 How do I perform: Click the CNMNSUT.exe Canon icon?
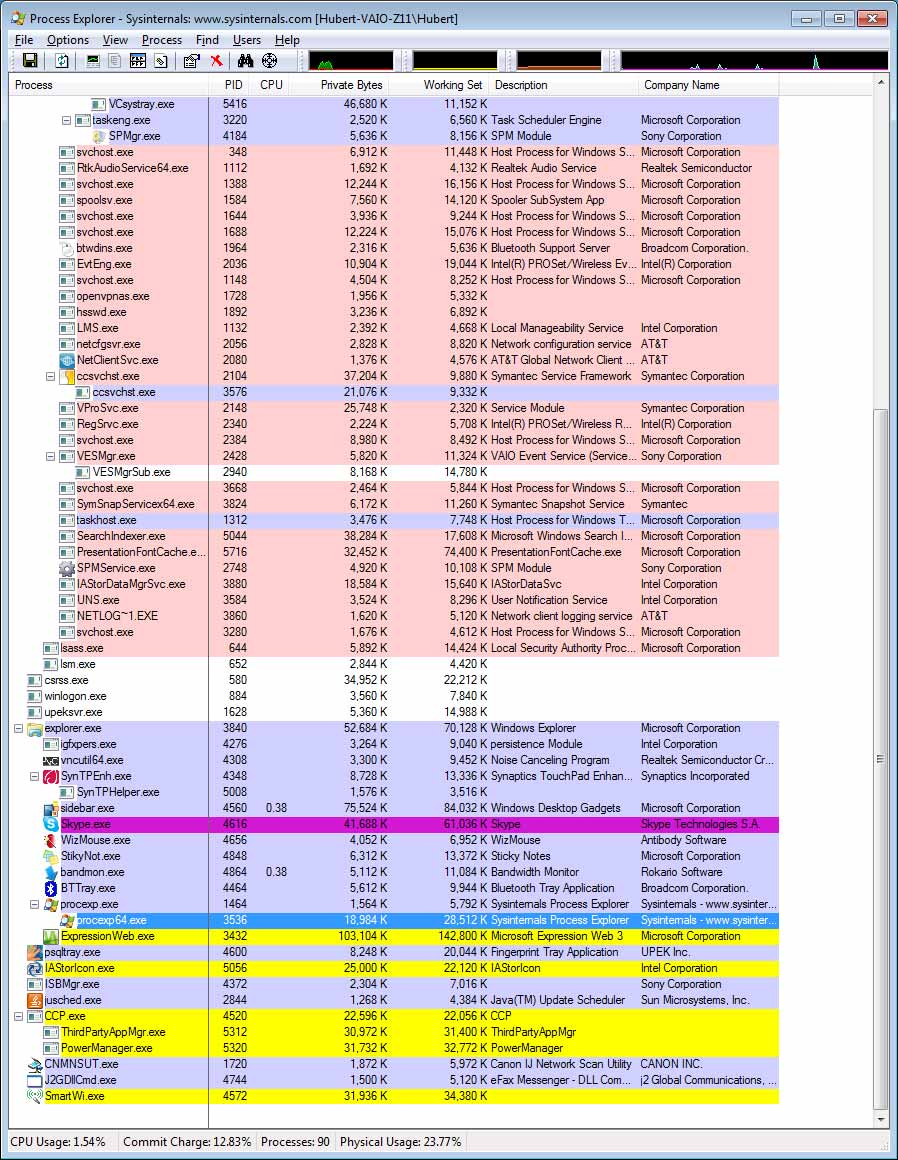[x=35, y=1064]
